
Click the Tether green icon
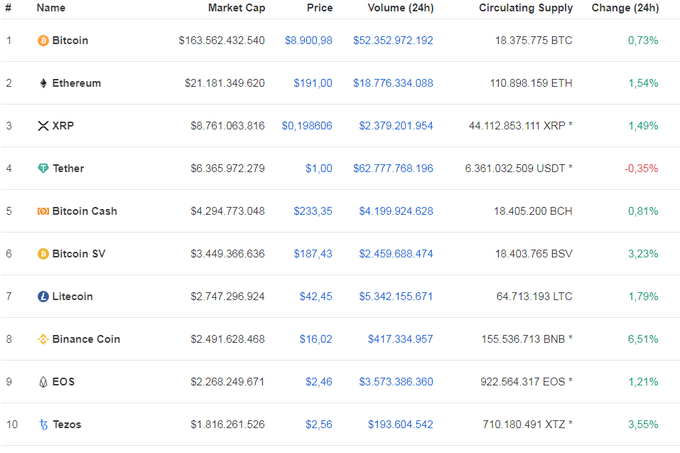[x=43, y=169]
